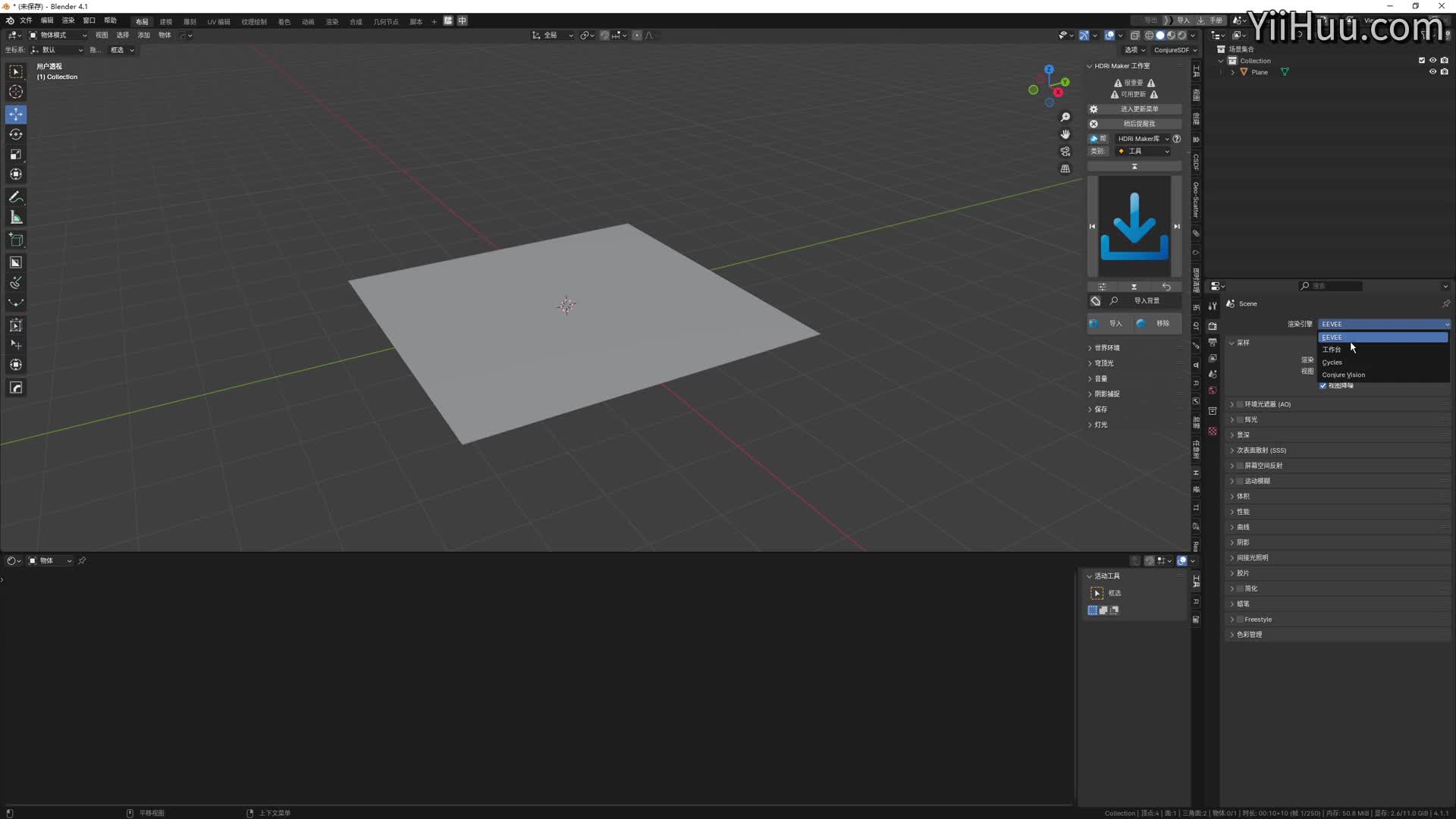This screenshot has height=819, width=1456.
Task: Expand the 色彩管理 section
Action: coord(1249,635)
